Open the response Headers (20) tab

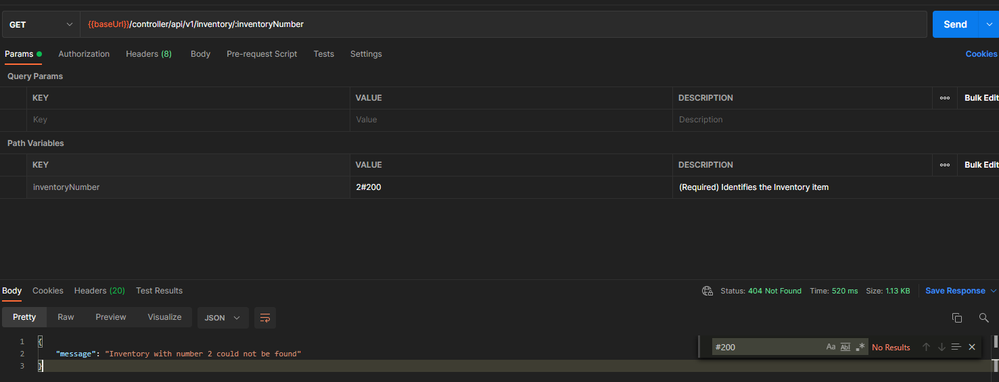coord(99,290)
